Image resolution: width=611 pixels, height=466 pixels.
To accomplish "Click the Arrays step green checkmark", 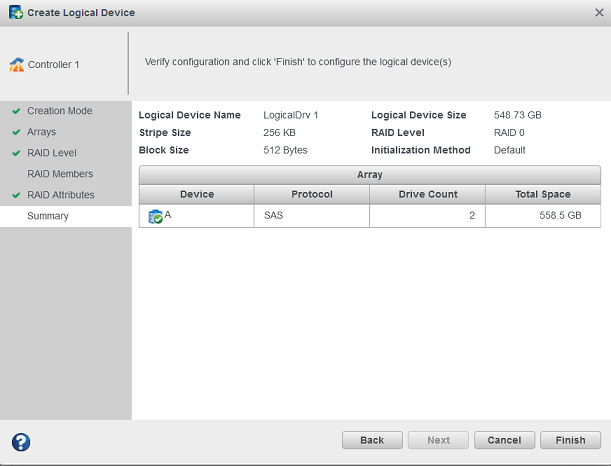I will [x=16, y=132].
